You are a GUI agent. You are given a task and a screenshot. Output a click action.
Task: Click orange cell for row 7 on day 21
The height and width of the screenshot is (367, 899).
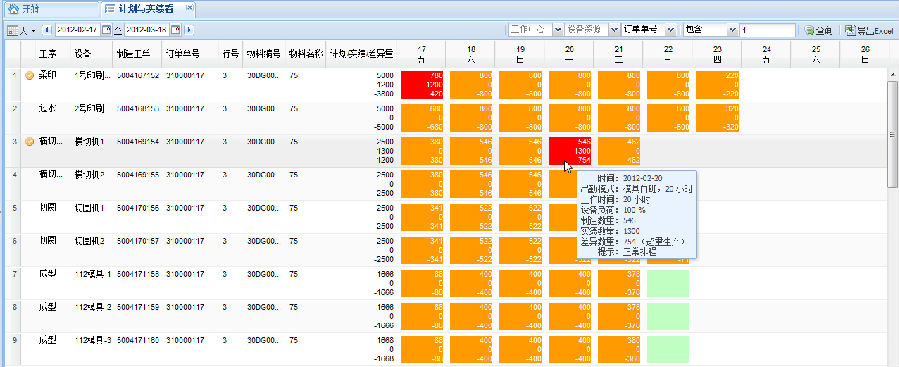619,283
